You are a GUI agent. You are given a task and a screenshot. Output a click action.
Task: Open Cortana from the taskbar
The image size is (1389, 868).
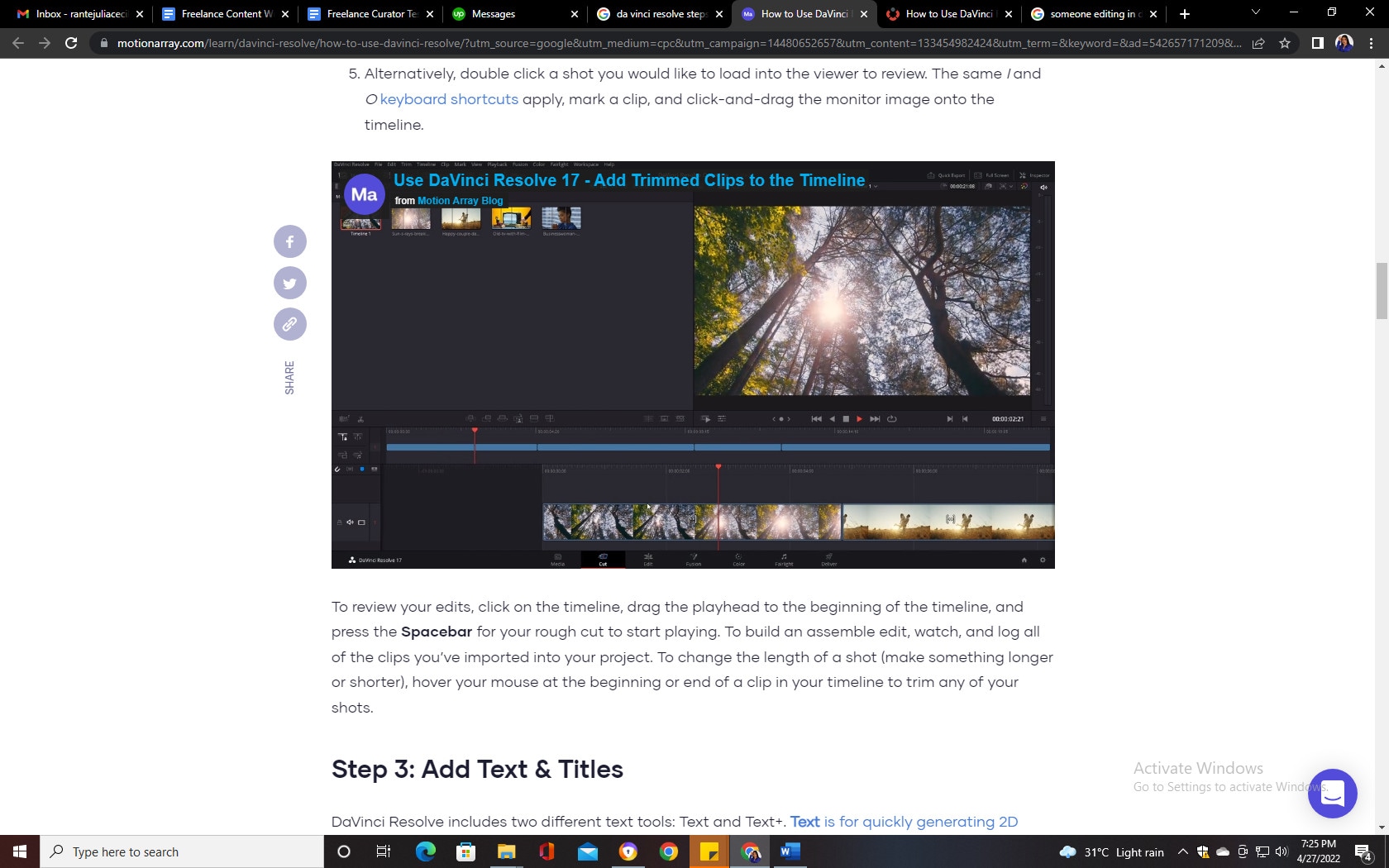(x=344, y=851)
